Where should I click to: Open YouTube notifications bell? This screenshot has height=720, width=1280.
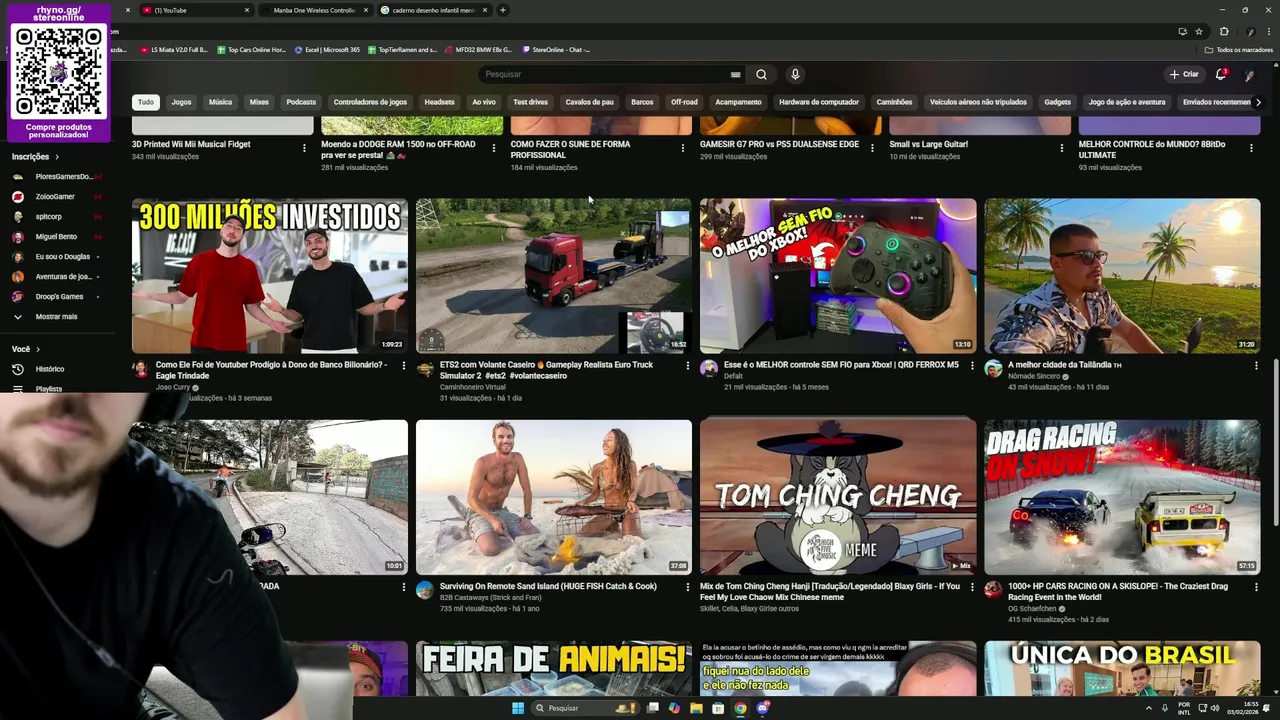pyautogui.click(x=1221, y=74)
